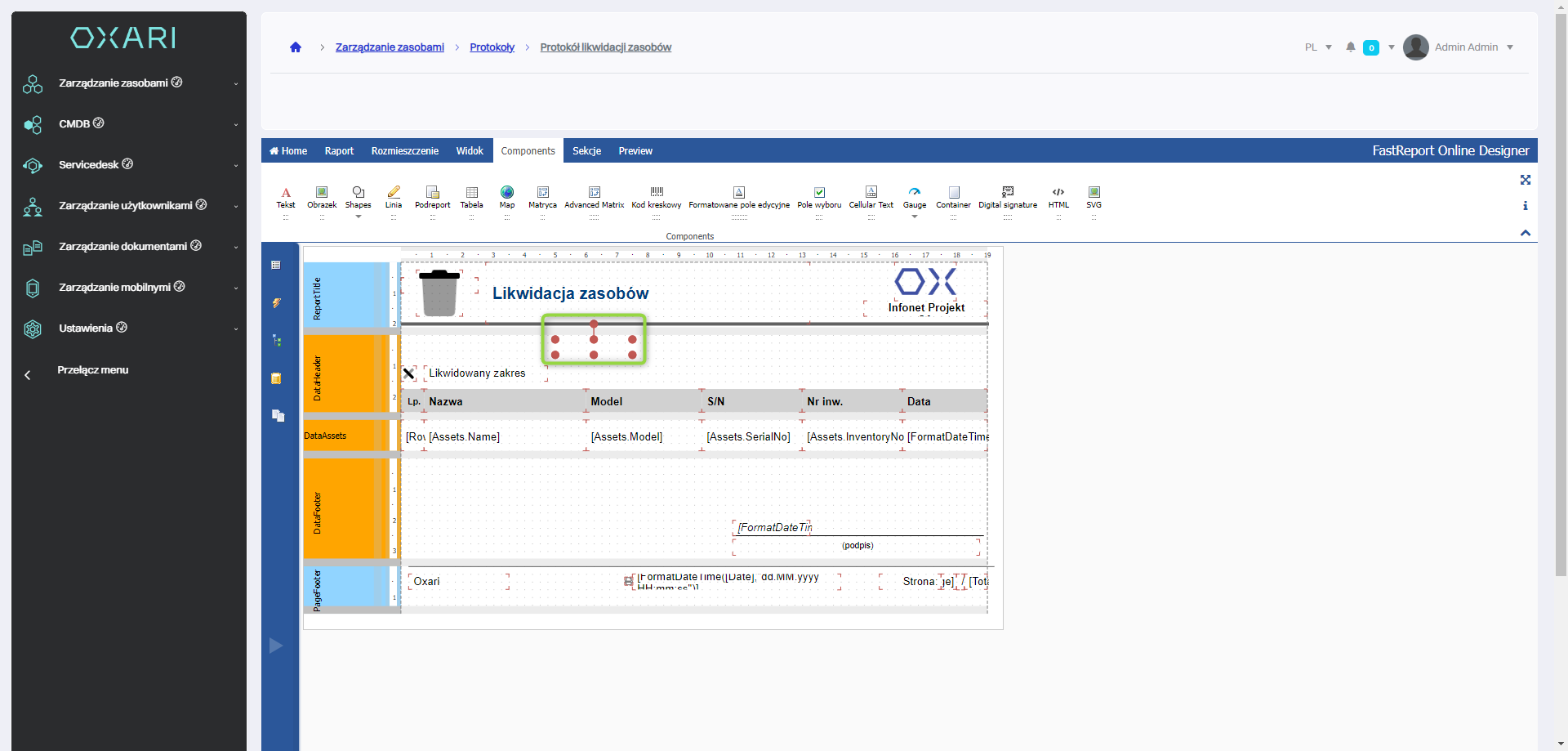Insert the Map component
Image resolution: width=1568 pixels, height=751 pixels.
[x=507, y=197]
